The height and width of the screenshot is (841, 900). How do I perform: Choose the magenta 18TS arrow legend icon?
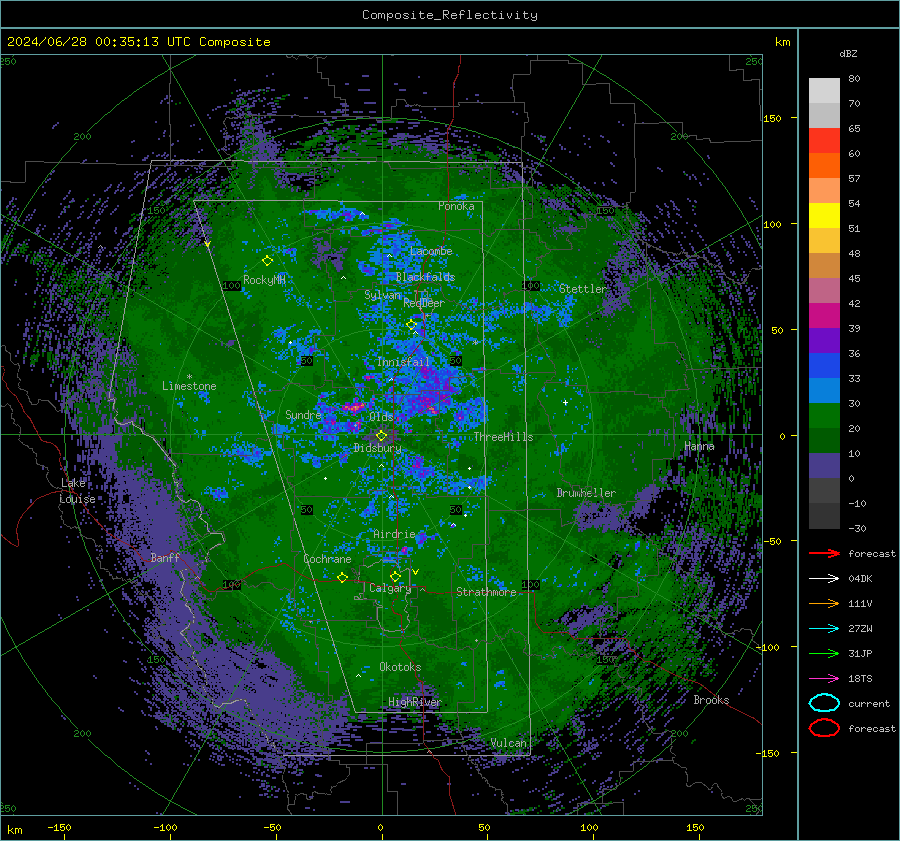[824, 678]
